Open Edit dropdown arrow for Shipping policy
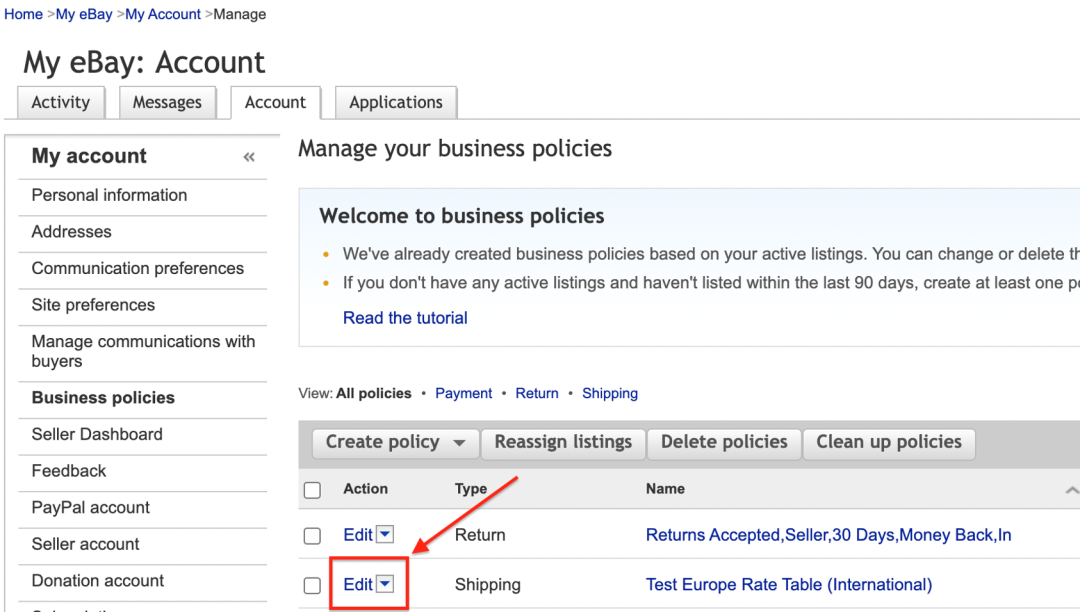The image size is (1080, 612). coord(385,585)
